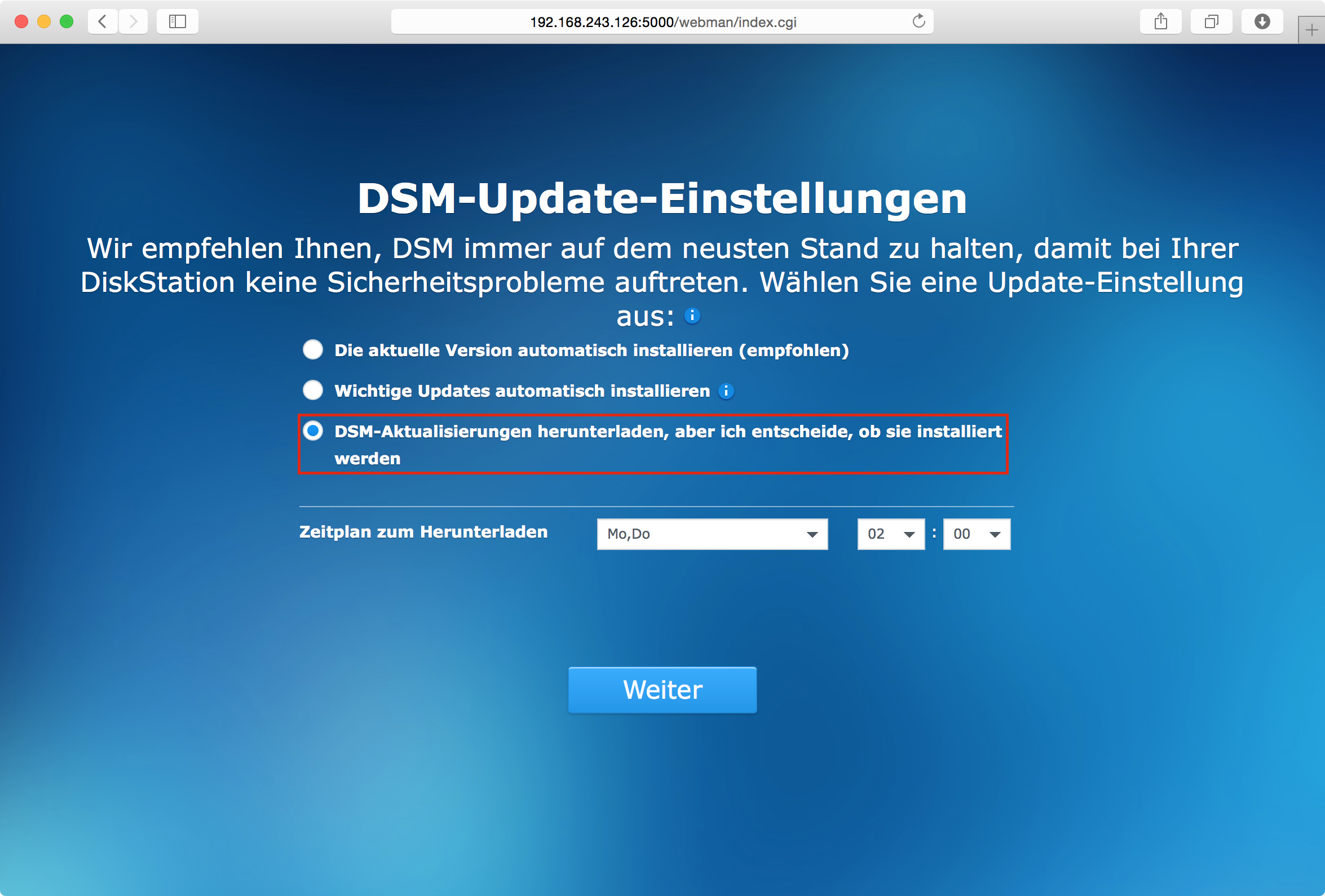Select 'Die aktuelle Version automatisch installieren' option
This screenshot has height=896, width=1325.
point(313,349)
